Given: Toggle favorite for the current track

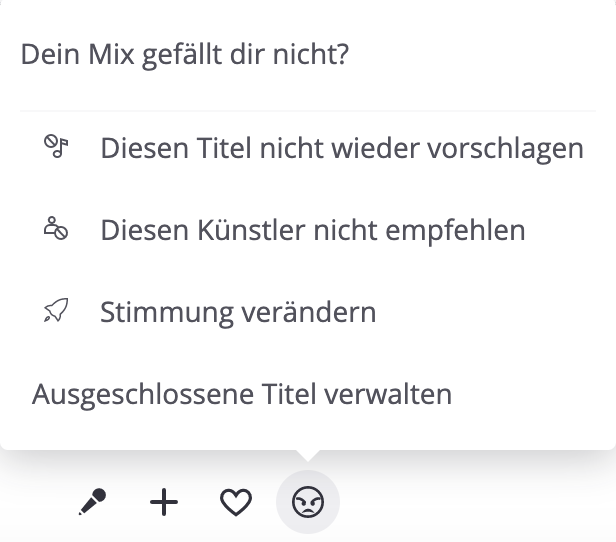Looking at the screenshot, I should click(236, 502).
